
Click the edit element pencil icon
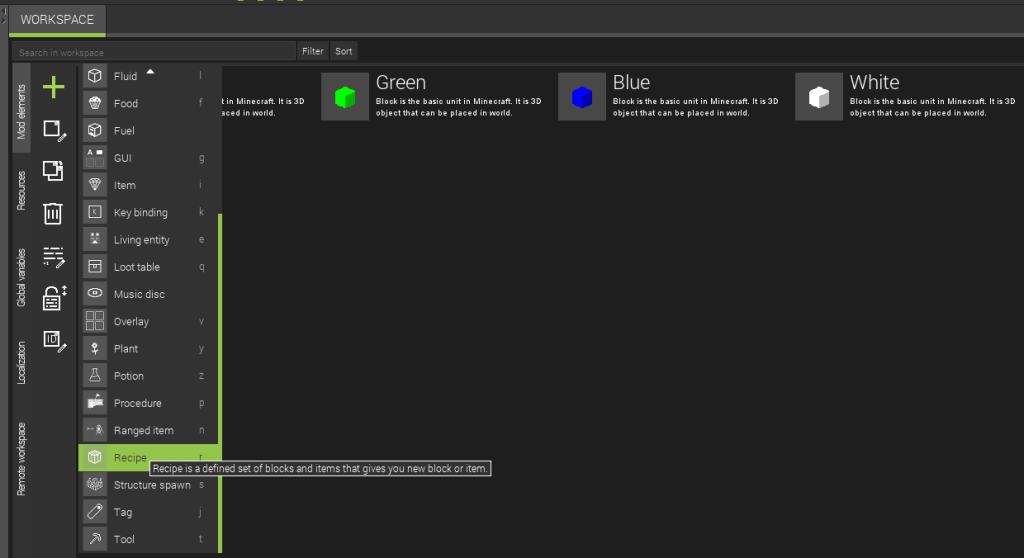point(54,130)
